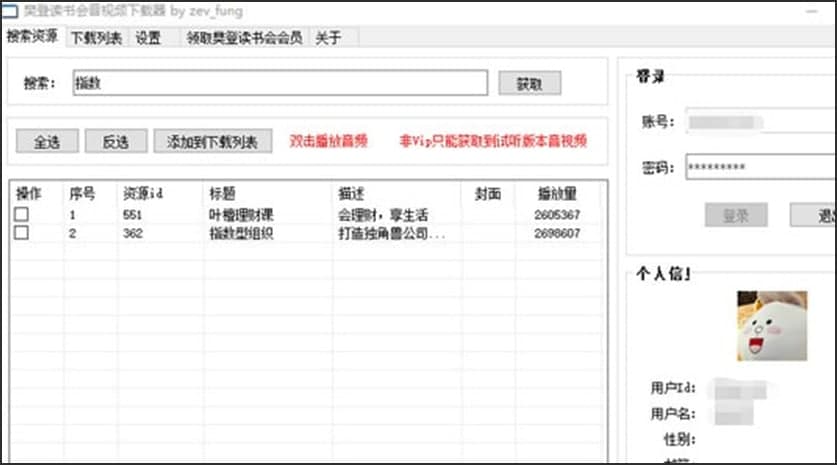
Task: Tick the checkbox for row 叶檀理财课
Action: tap(21, 214)
